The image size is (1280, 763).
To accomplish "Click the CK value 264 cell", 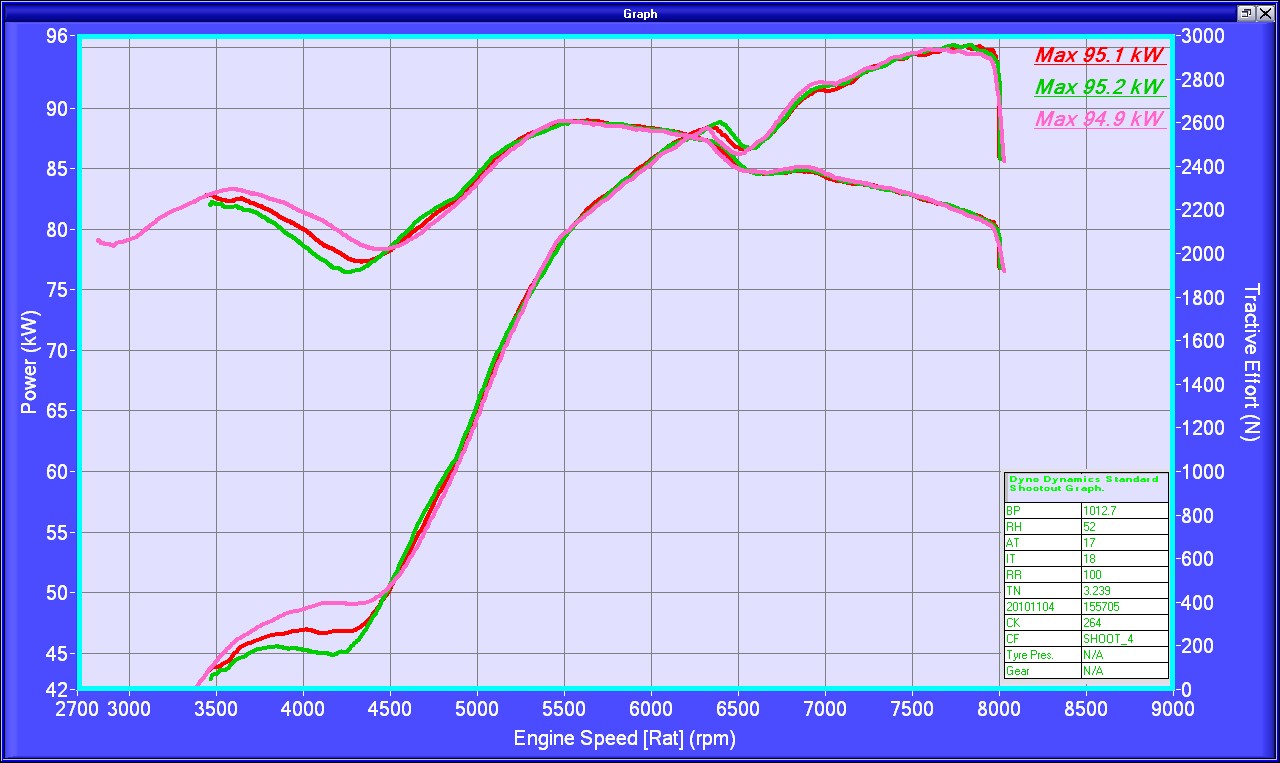I will [1124, 622].
